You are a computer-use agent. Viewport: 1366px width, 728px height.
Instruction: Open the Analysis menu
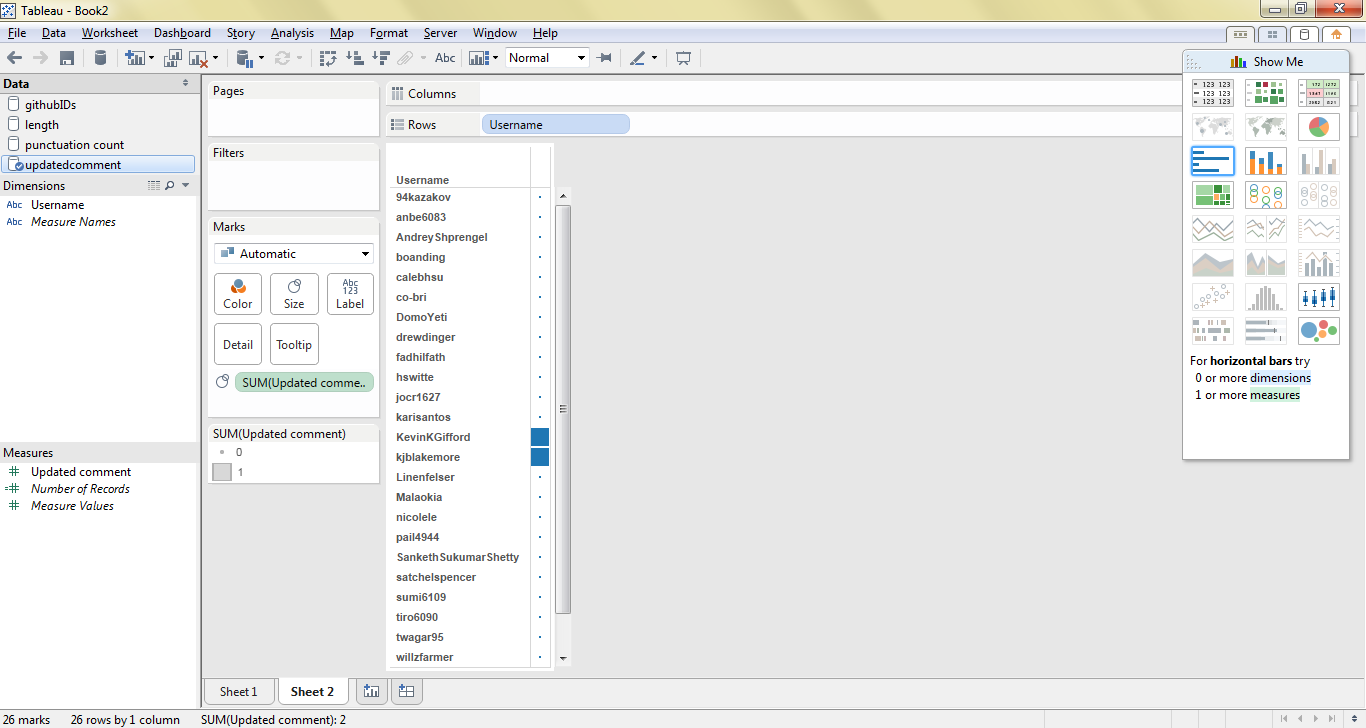coord(292,33)
